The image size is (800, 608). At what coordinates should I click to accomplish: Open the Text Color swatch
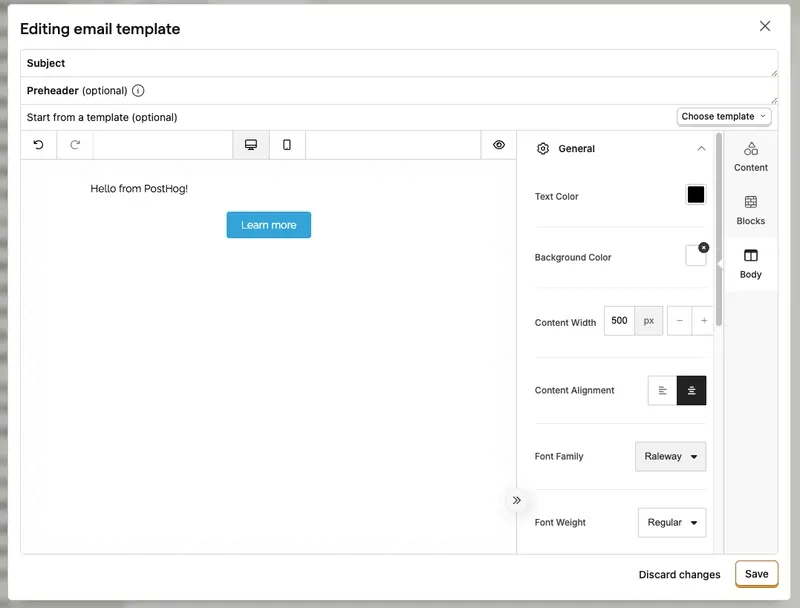click(x=697, y=196)
